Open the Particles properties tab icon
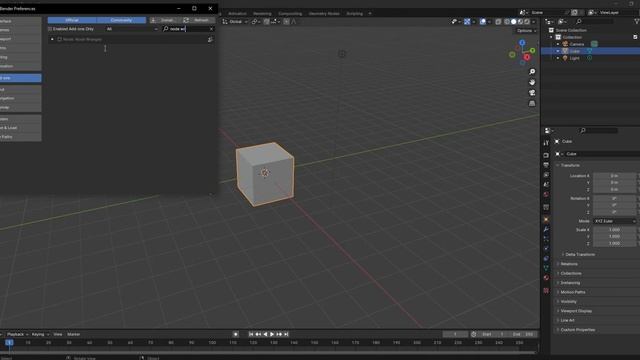The width and height of the screenshot is (640, 360). [x=546, y=239]
